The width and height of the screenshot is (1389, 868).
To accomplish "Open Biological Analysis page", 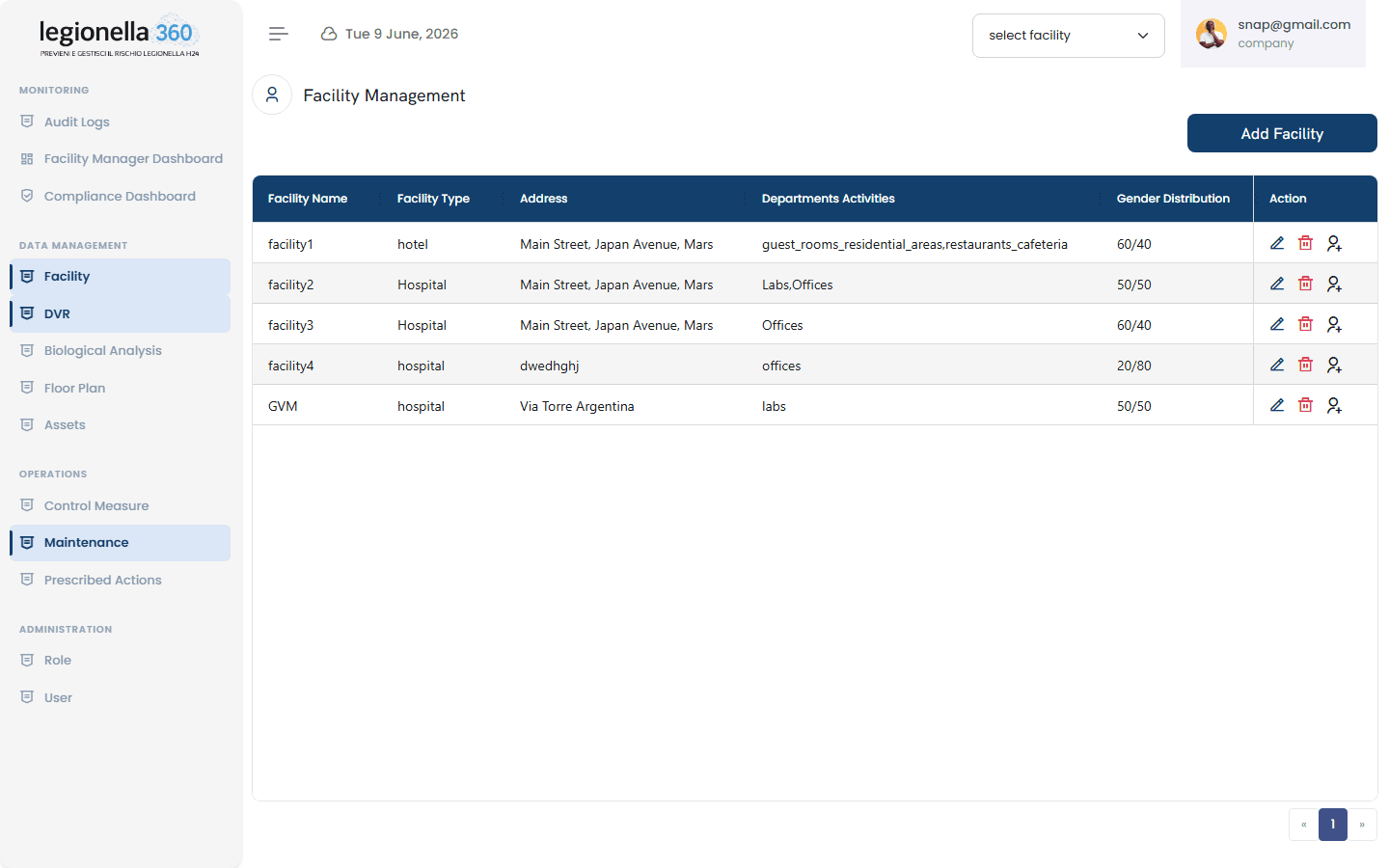I will click(121, 350).
